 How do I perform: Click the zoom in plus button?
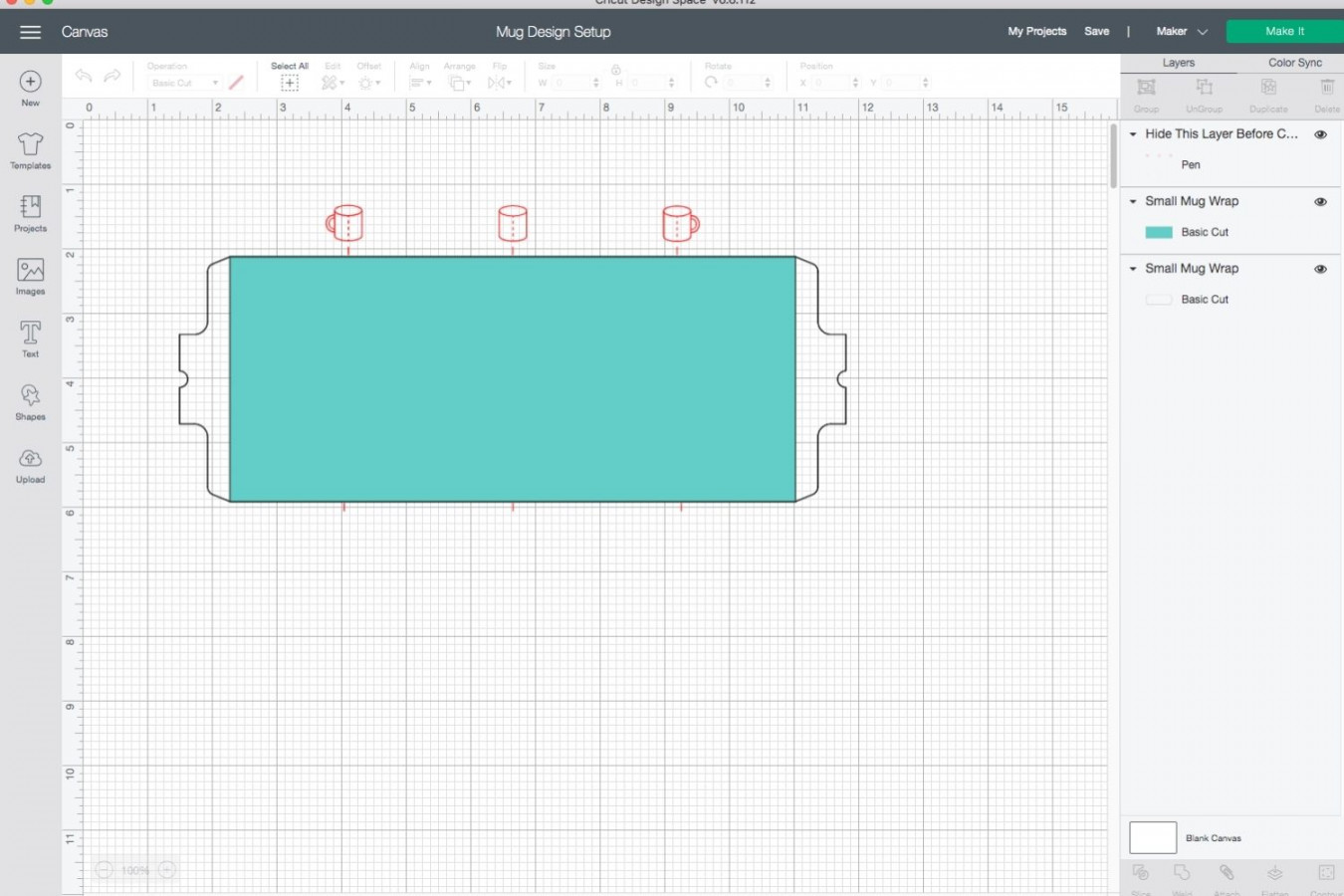pyautogui.click(x=167, y=870)
